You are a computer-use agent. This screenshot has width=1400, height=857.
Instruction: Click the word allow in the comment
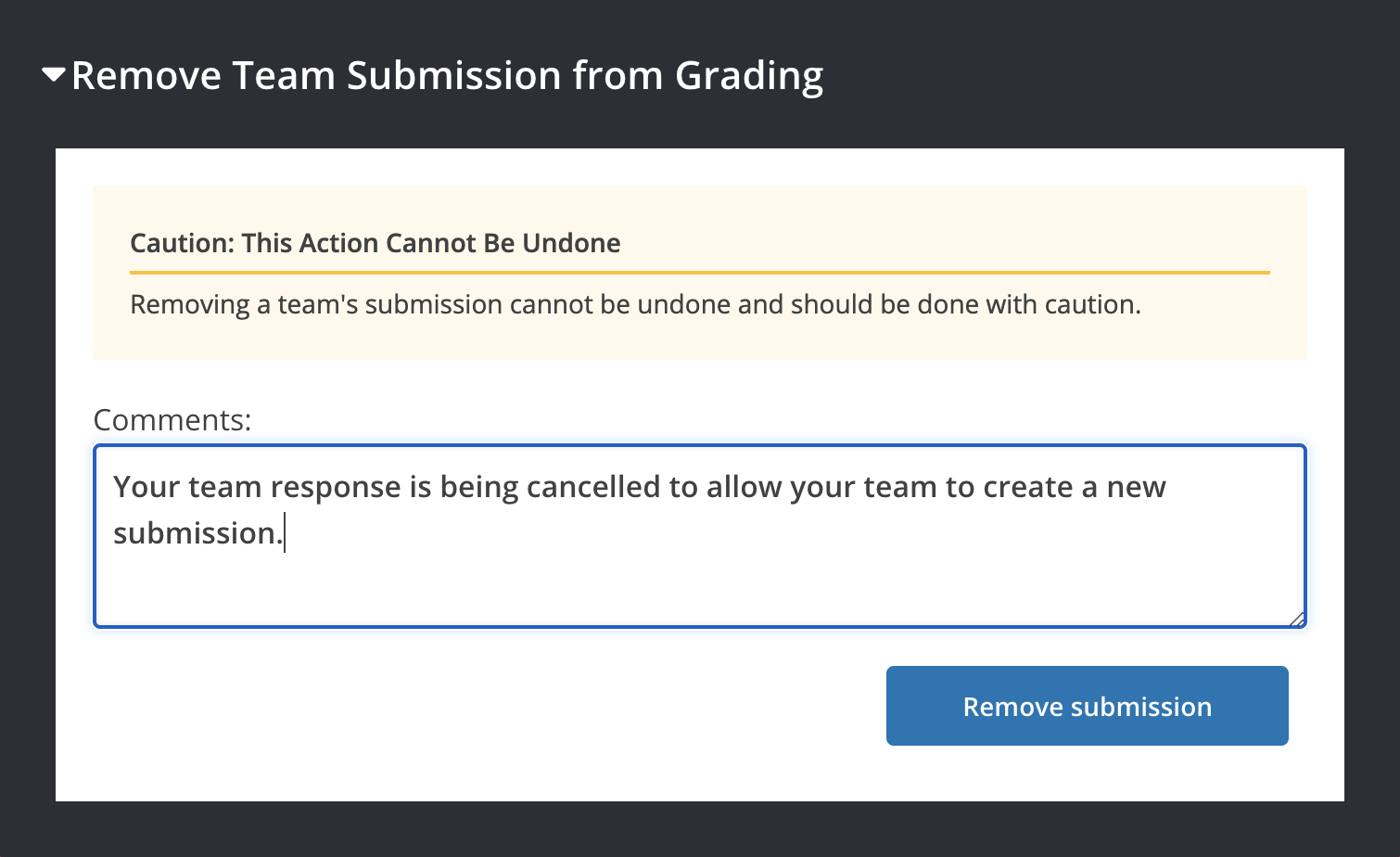click(744, 487)
